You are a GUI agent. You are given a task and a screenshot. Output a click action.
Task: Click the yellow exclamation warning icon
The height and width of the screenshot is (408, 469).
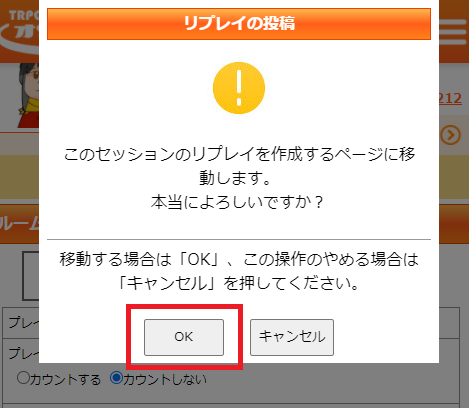coord(239,88)
